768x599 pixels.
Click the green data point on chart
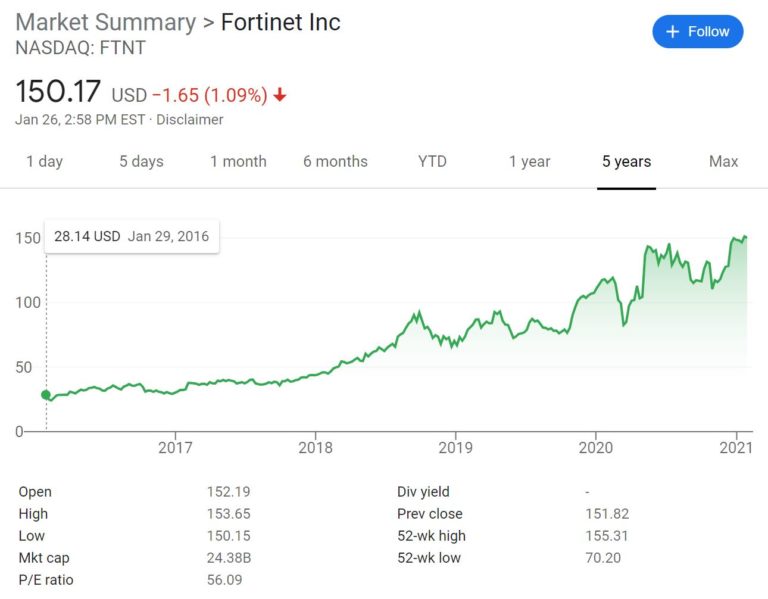point(46,395)
